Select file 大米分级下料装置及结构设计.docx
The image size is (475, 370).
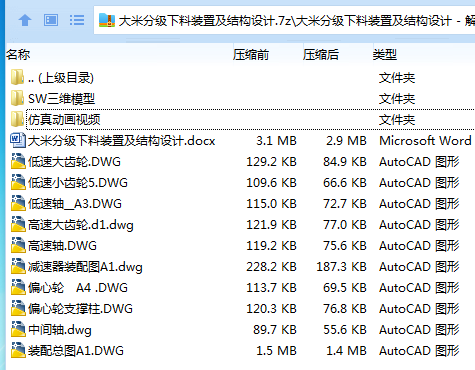pos(122,141)
